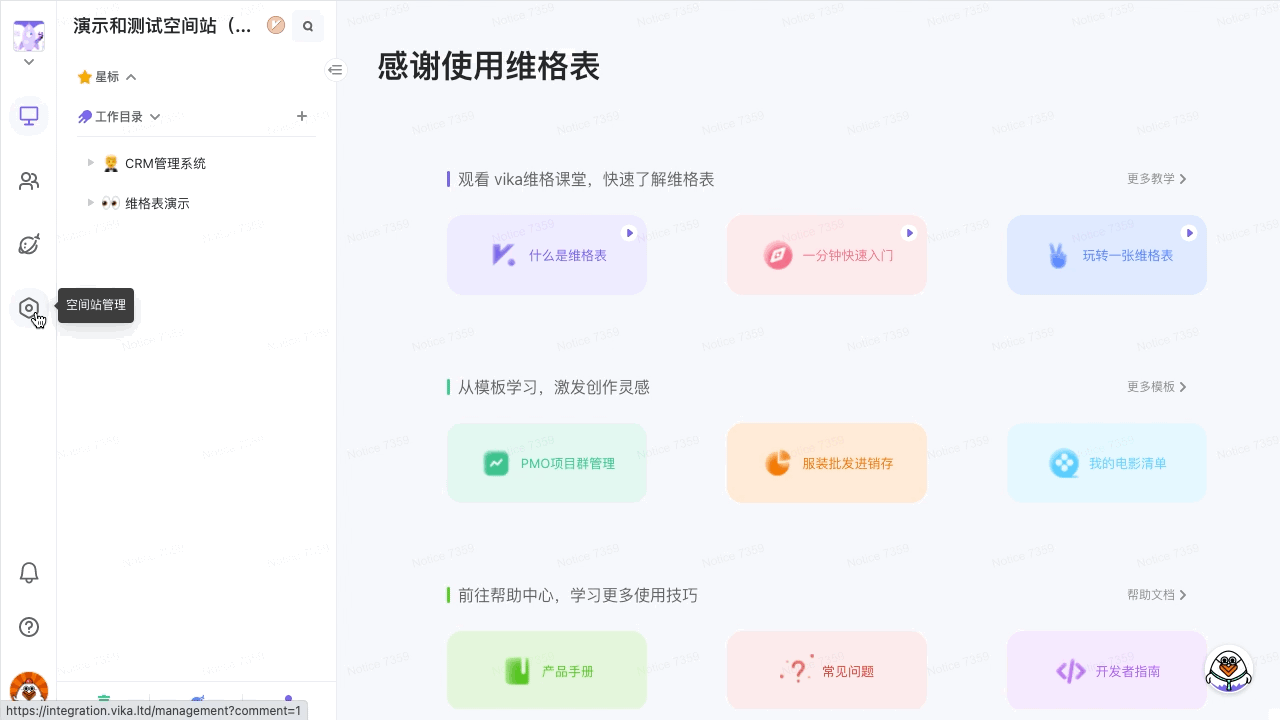
Task: Expand the CRM管理系统 folder
Action: coord(91,163)
